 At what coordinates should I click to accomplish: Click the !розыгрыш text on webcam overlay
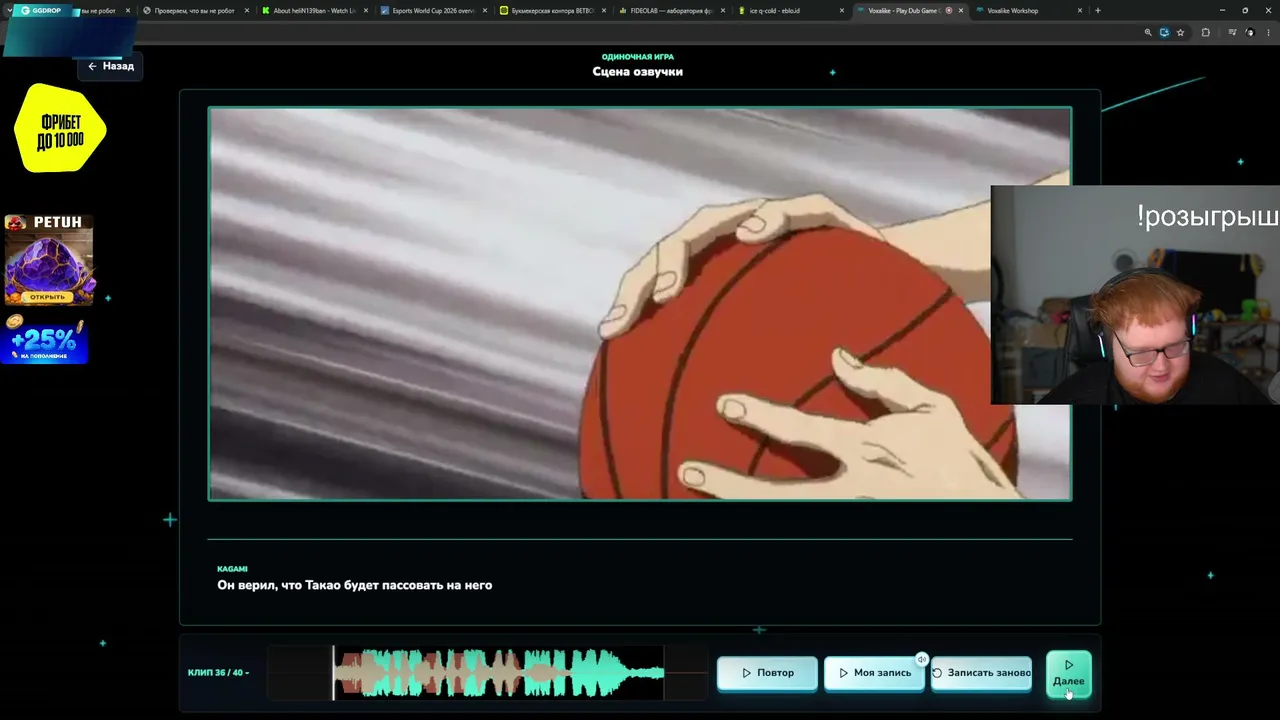pyautogui.click(x=1207, y=217)
